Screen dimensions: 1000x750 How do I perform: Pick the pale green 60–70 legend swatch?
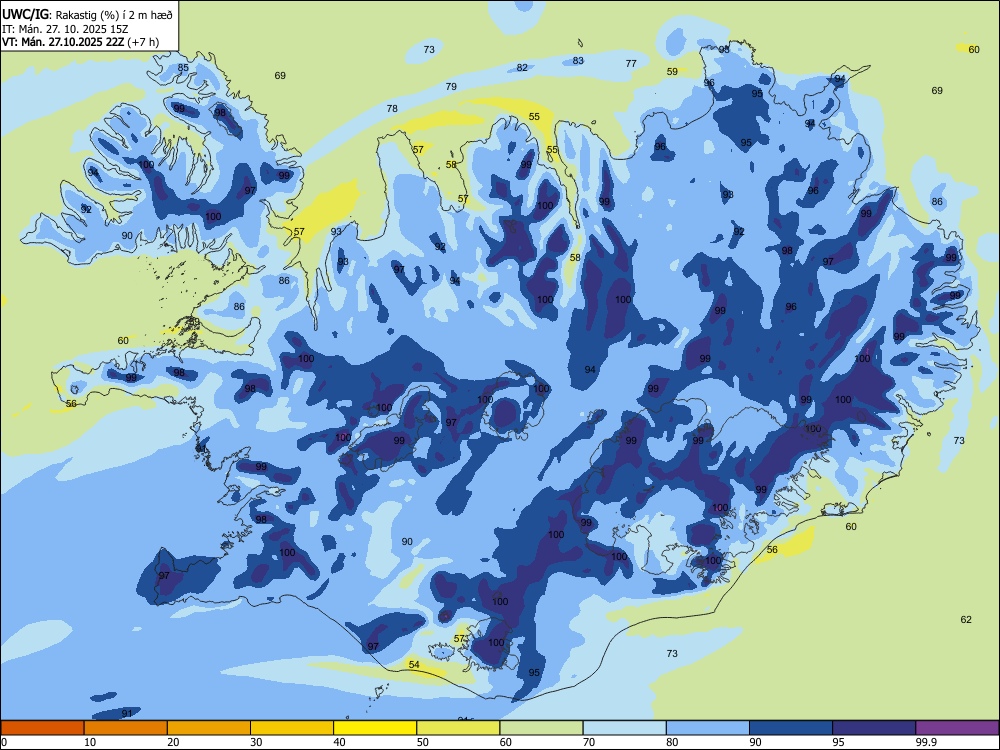(x=541, y=728)
